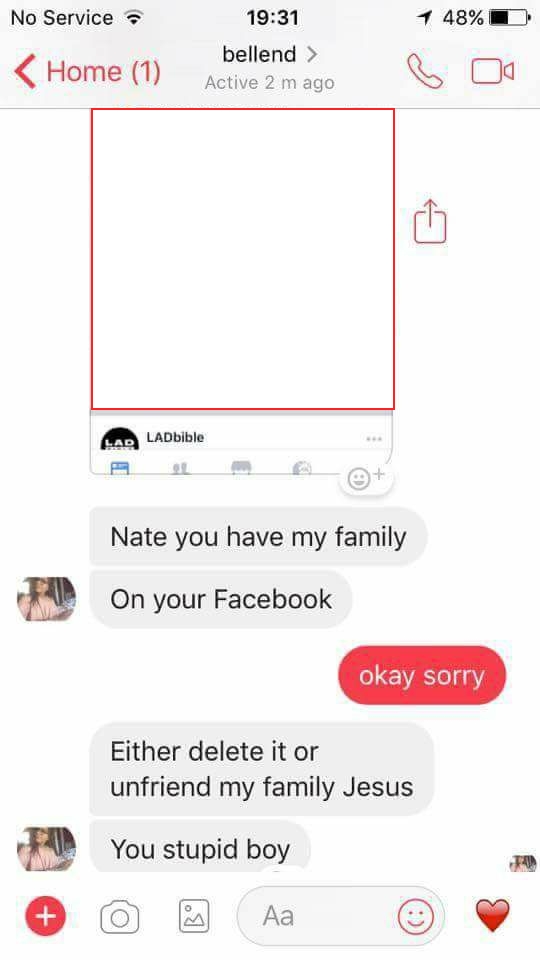
Task: Tap sender avatar next to 'On your Facebook'
Action: 47,599
